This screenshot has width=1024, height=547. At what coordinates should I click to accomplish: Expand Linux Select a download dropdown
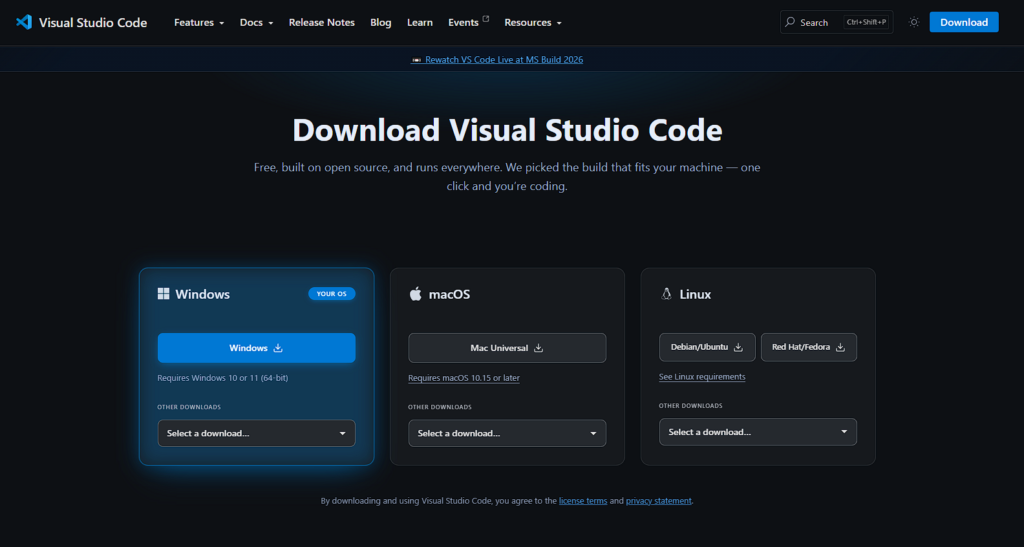pos(758,431)
